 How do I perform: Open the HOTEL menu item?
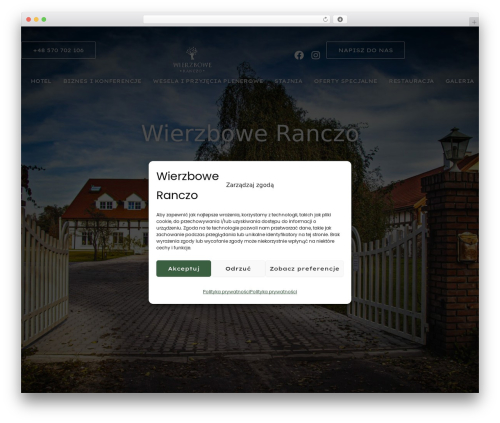(41, 81)
